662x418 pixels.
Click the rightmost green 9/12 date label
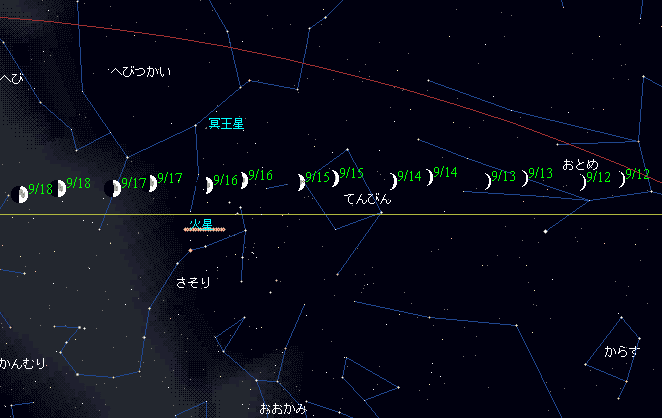637,174
